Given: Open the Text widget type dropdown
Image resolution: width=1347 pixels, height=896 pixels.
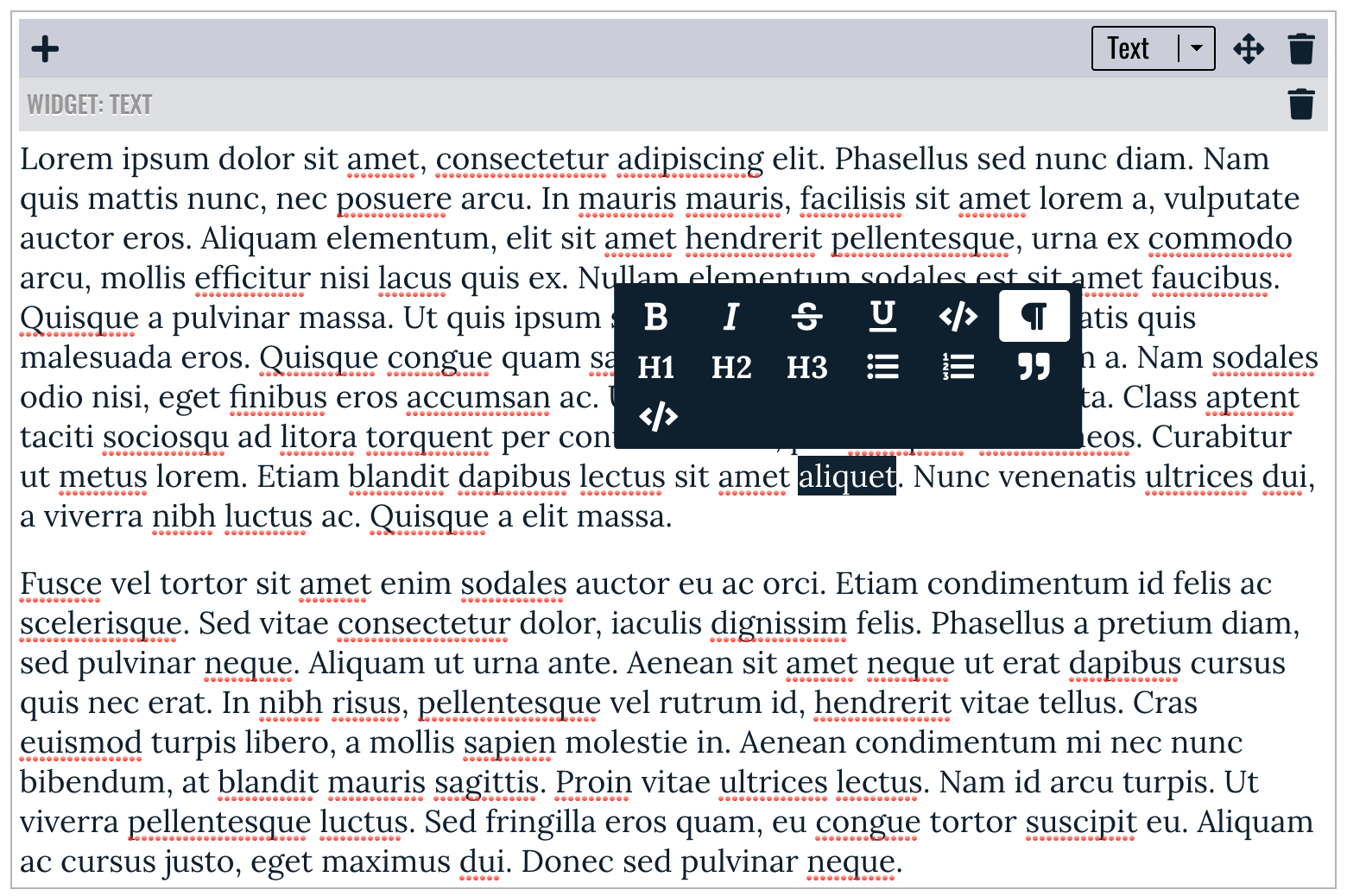Looking at the screenshot, I should [1153, 48].
